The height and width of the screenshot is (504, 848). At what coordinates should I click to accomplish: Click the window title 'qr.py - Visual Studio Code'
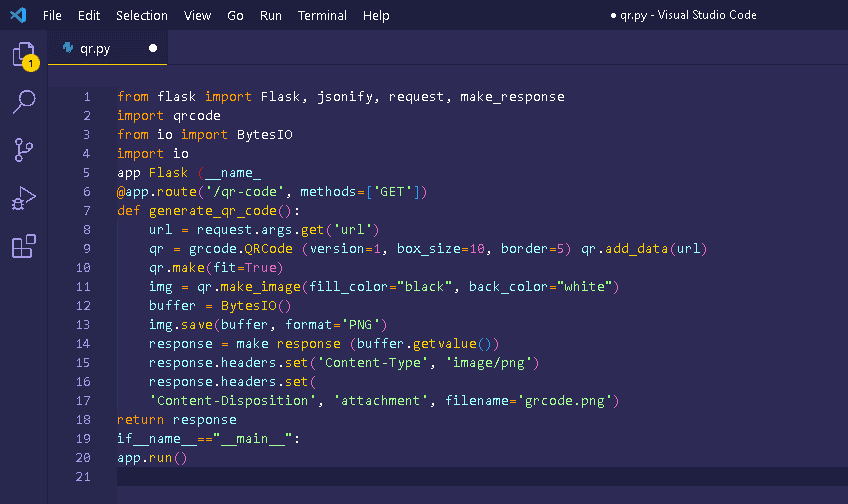688,15
